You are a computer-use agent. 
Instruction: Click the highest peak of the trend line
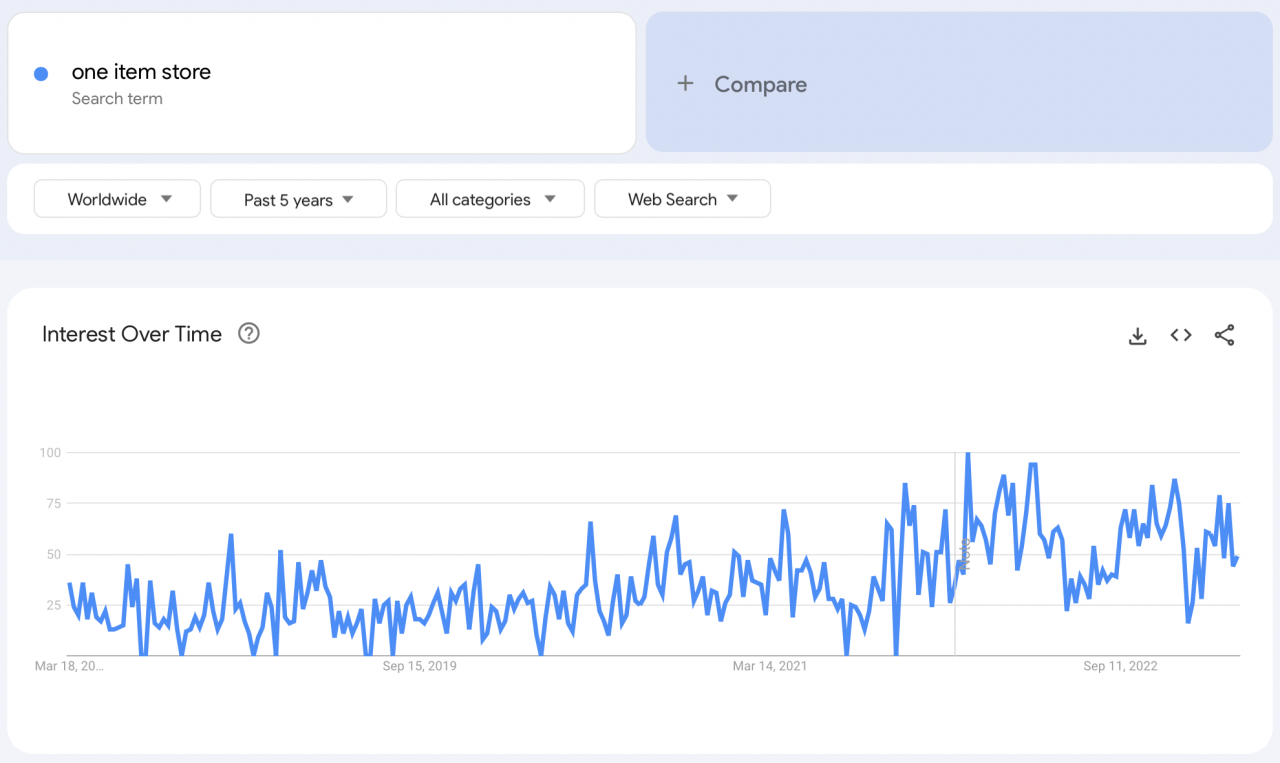pyautogui.click(x=968, y=452)
